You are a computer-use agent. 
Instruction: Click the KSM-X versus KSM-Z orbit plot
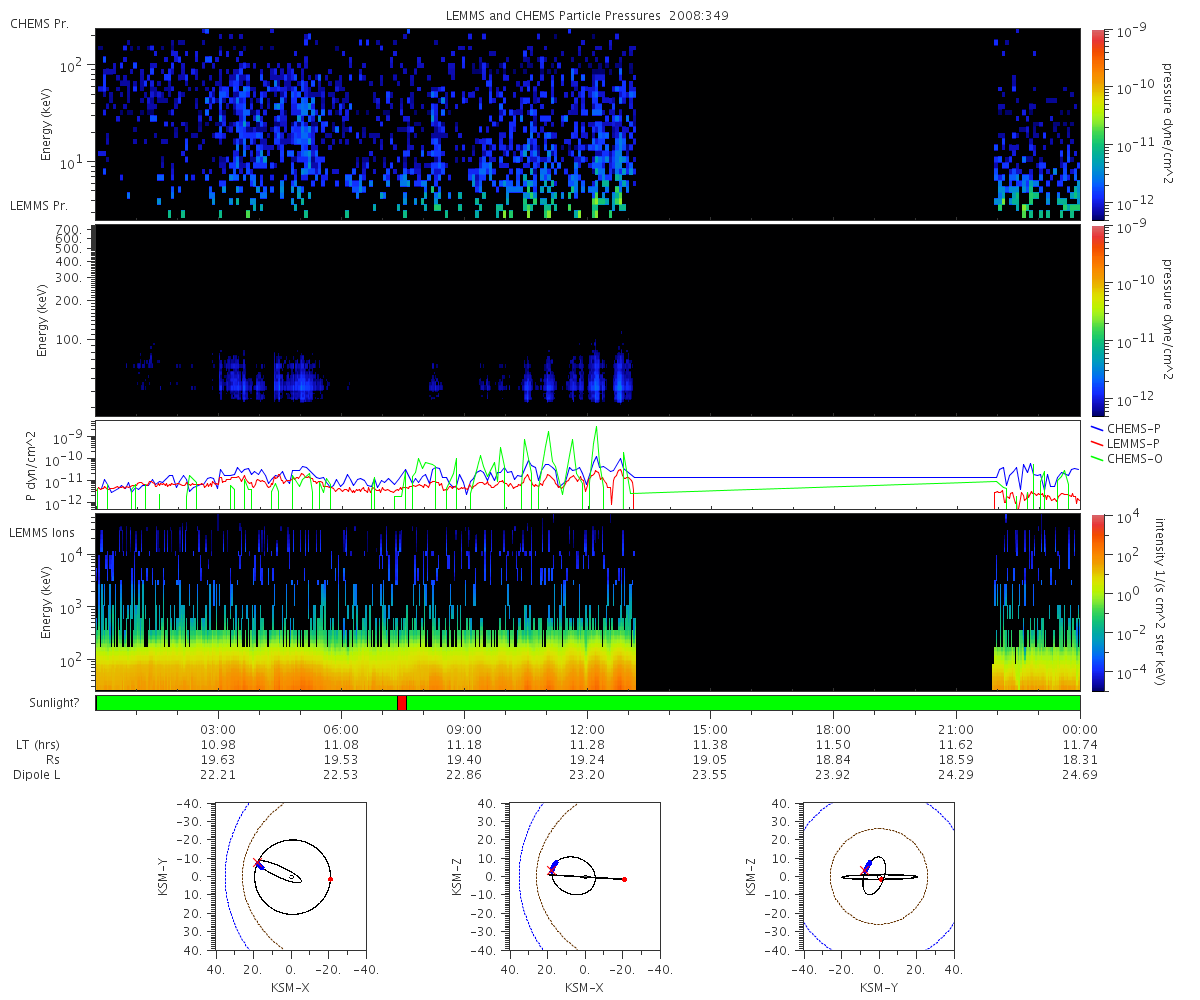584,877
